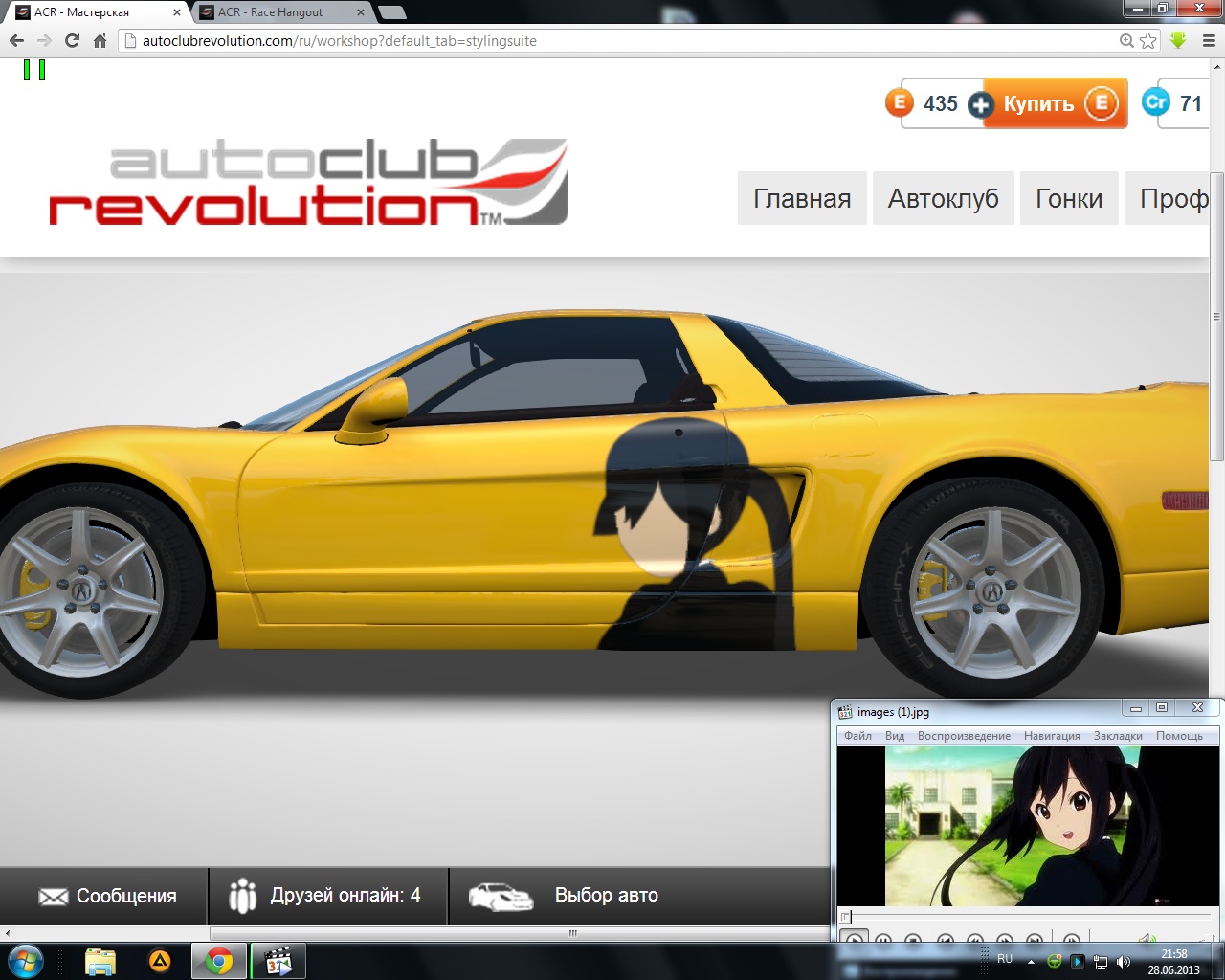Click the orange Купить button
Screen dimensions: 1225x980
pyautogui.click(x=1057, y=103)
